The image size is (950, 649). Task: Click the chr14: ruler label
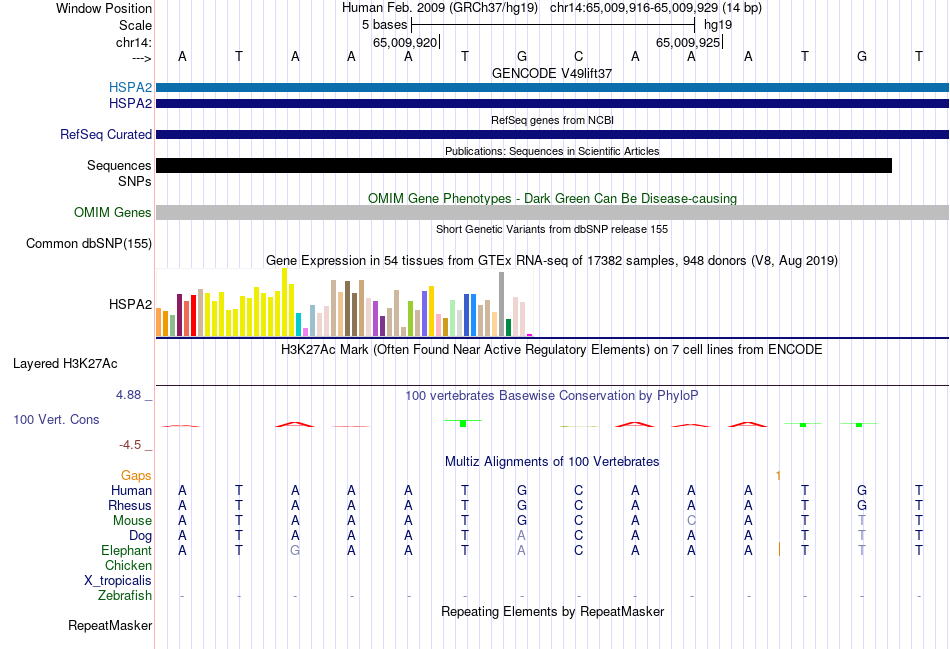click(134, 42)
